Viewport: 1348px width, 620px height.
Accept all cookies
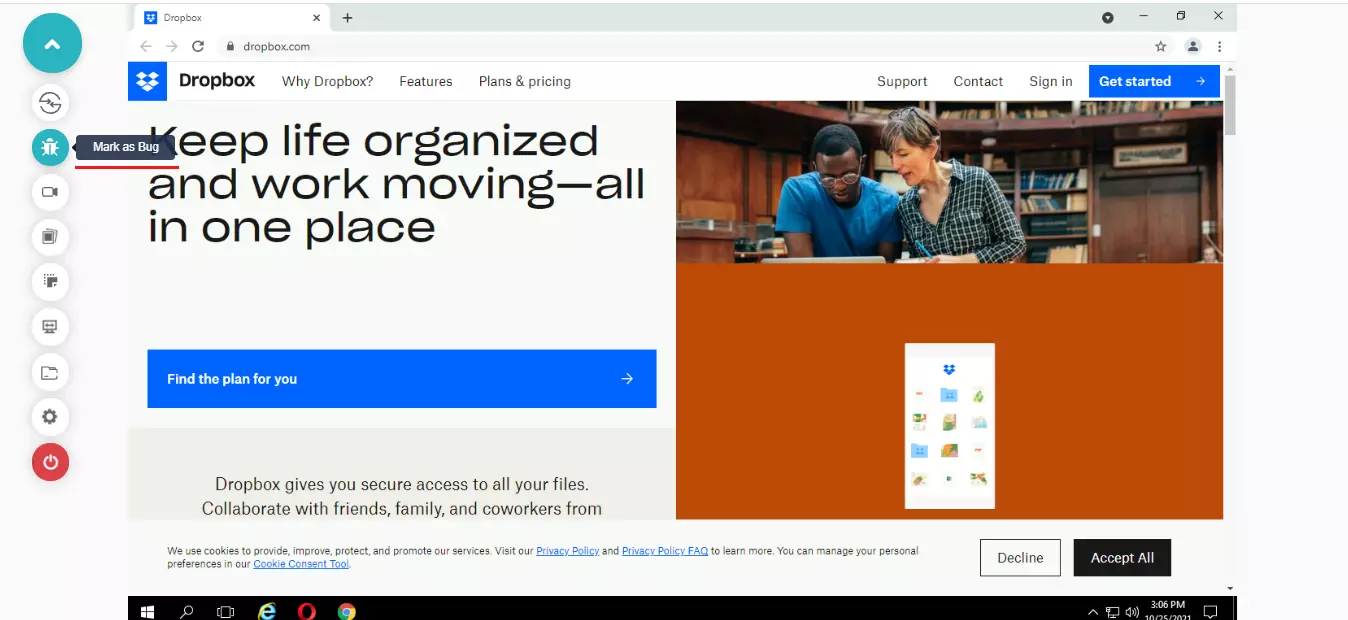1121,558
